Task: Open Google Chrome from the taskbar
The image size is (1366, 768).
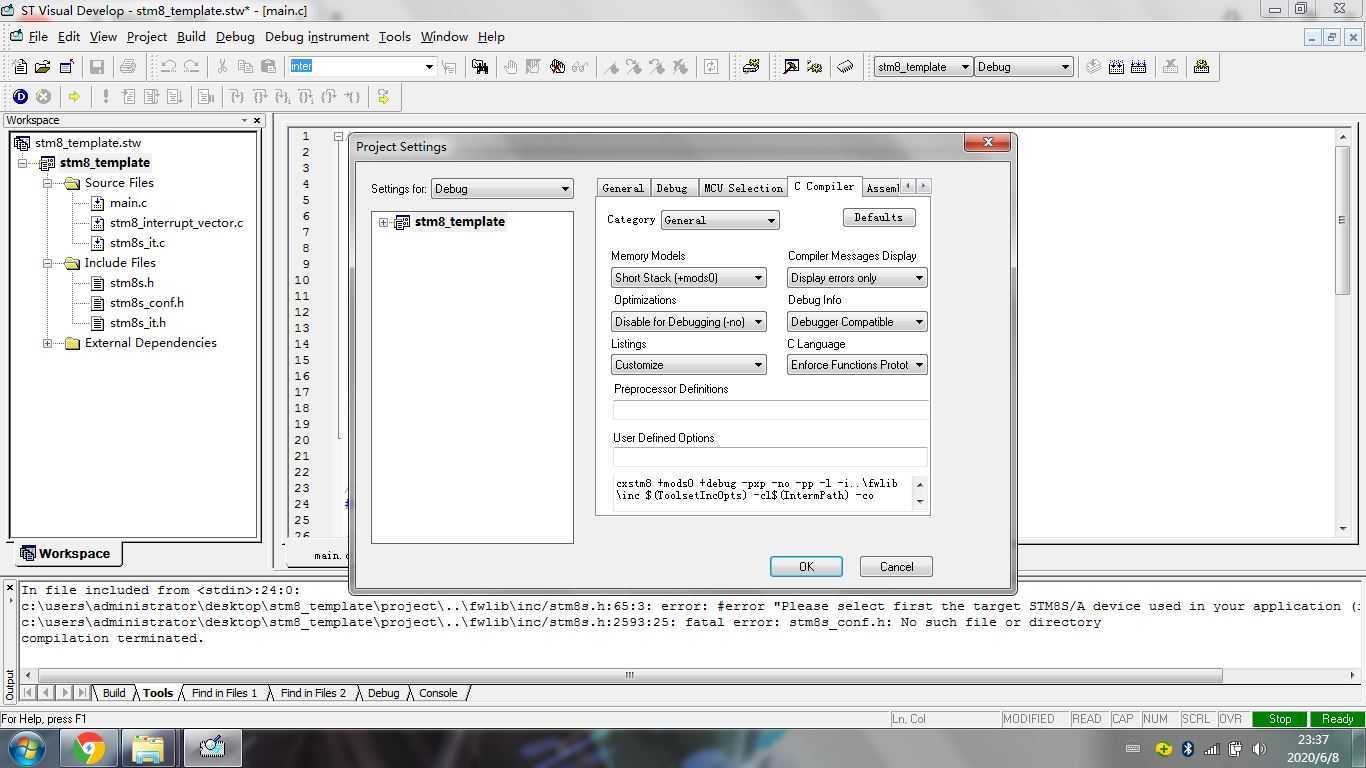Action: click(x=89, y=748)
